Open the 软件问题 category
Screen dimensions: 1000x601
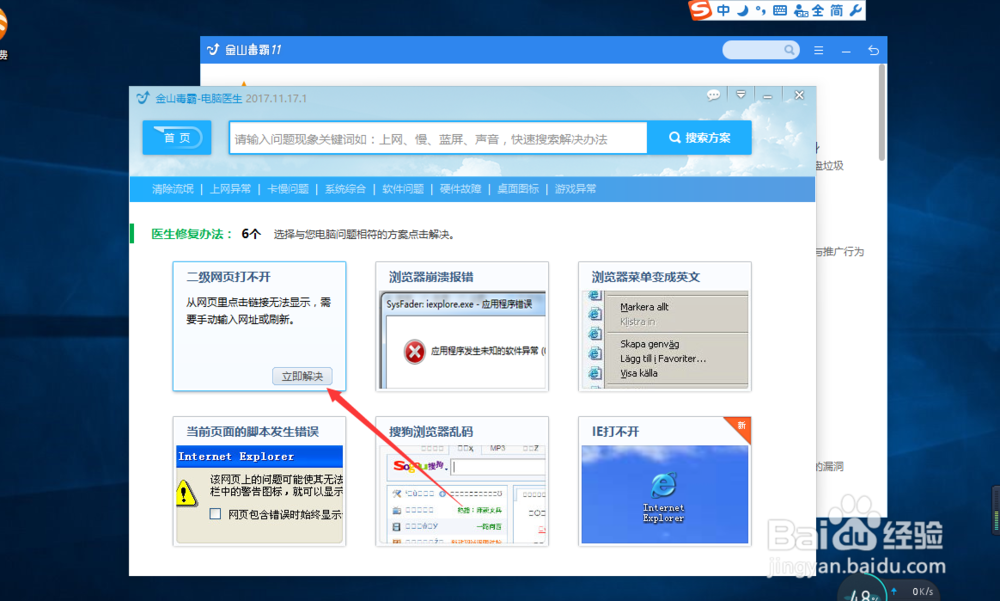point(403,189)
